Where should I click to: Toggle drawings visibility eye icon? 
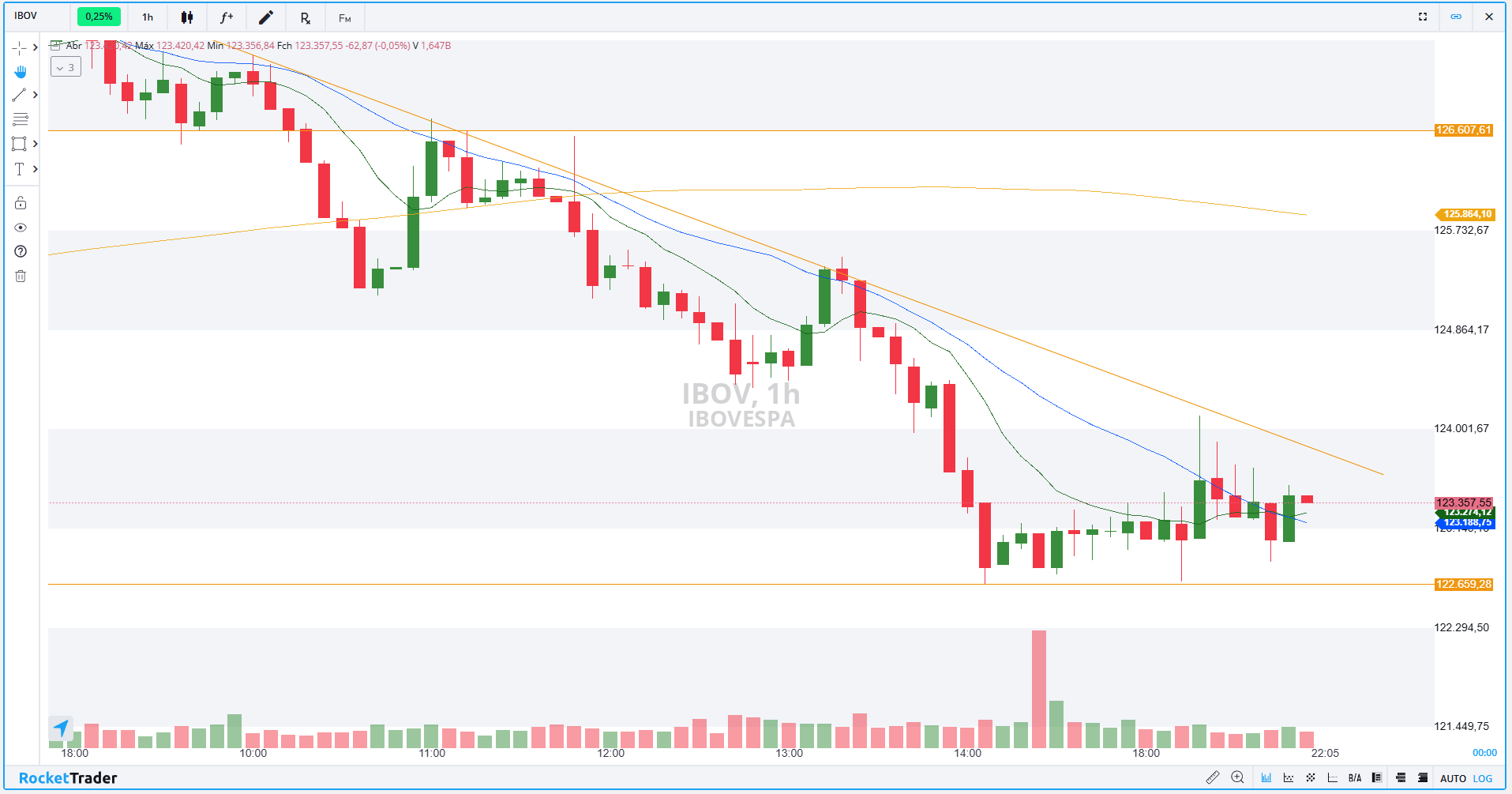click(x=21, y=228)
